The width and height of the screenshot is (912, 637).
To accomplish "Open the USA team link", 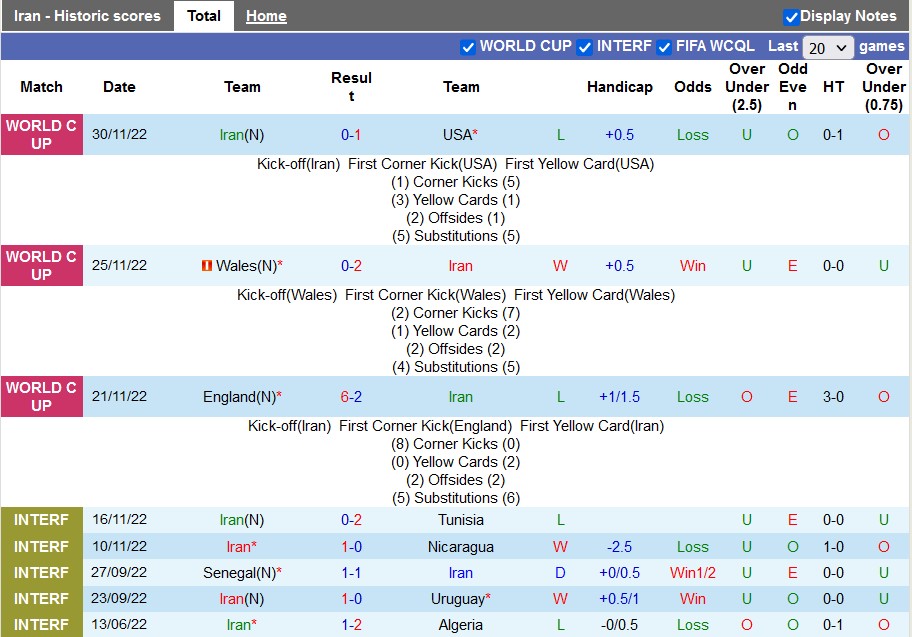I will pos(459,135).
